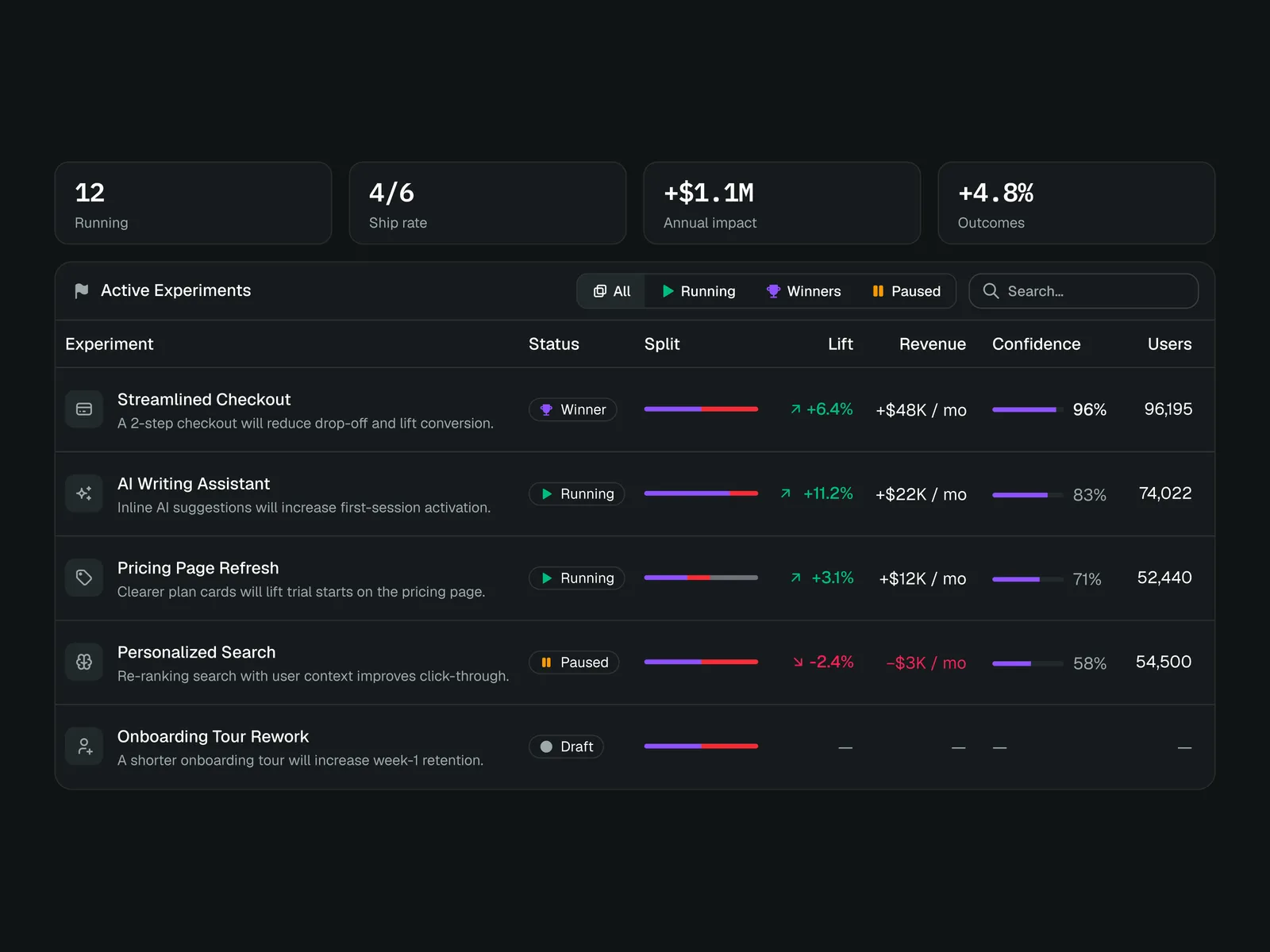The height and width of the screenshot is (952, 1270).
Task: Click the +$12K / mo revenue value
Action: pyautogui.click(x=922, y=578)
